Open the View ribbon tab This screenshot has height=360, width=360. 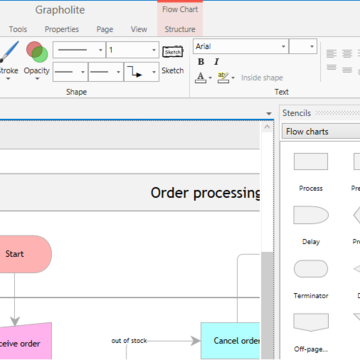[139, 29]
